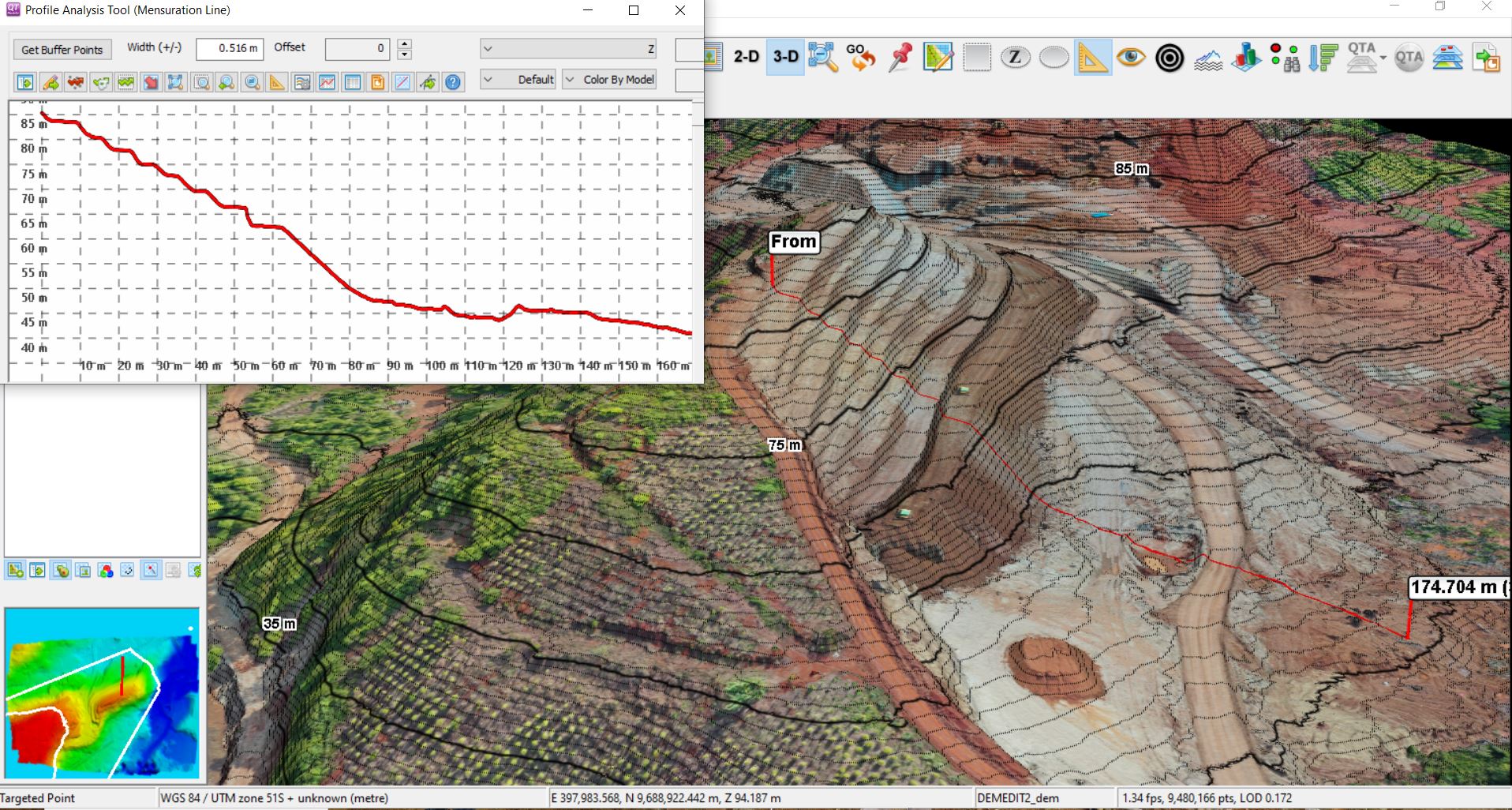
Task: Enable the Z contrast stretch toggle
Action: pyautogui.click(x=1016, y=57)
